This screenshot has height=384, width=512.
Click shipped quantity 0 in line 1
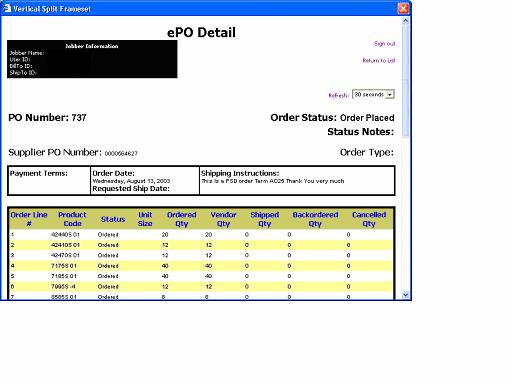click(247, 235)
